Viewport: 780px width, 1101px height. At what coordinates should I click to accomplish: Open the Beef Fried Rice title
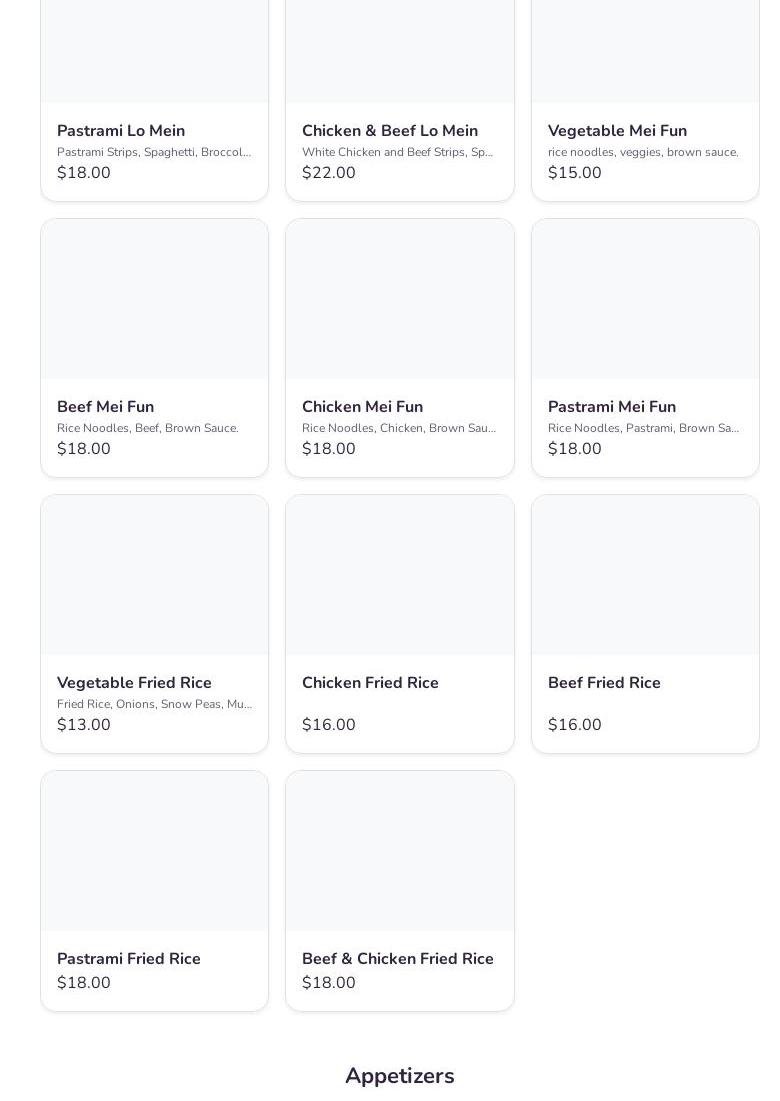click(x=604, y=683)
